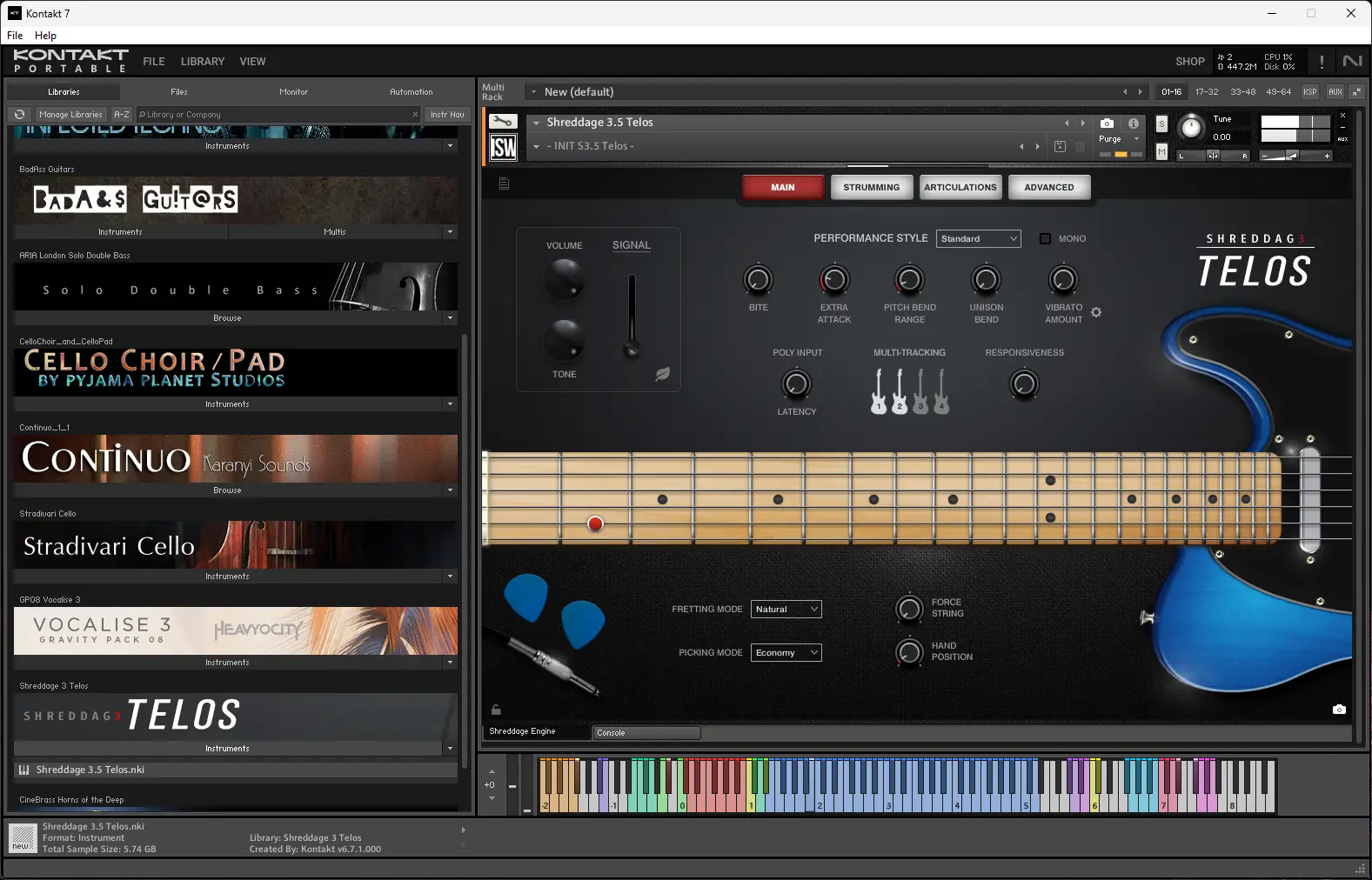Open instrument edit wrench icon
Screen dimensions: 1372x880
(503, 122)
